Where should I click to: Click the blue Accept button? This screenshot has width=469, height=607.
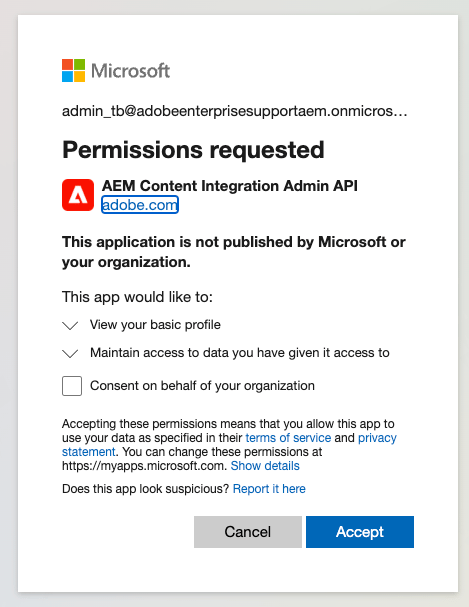click(360, 532)
